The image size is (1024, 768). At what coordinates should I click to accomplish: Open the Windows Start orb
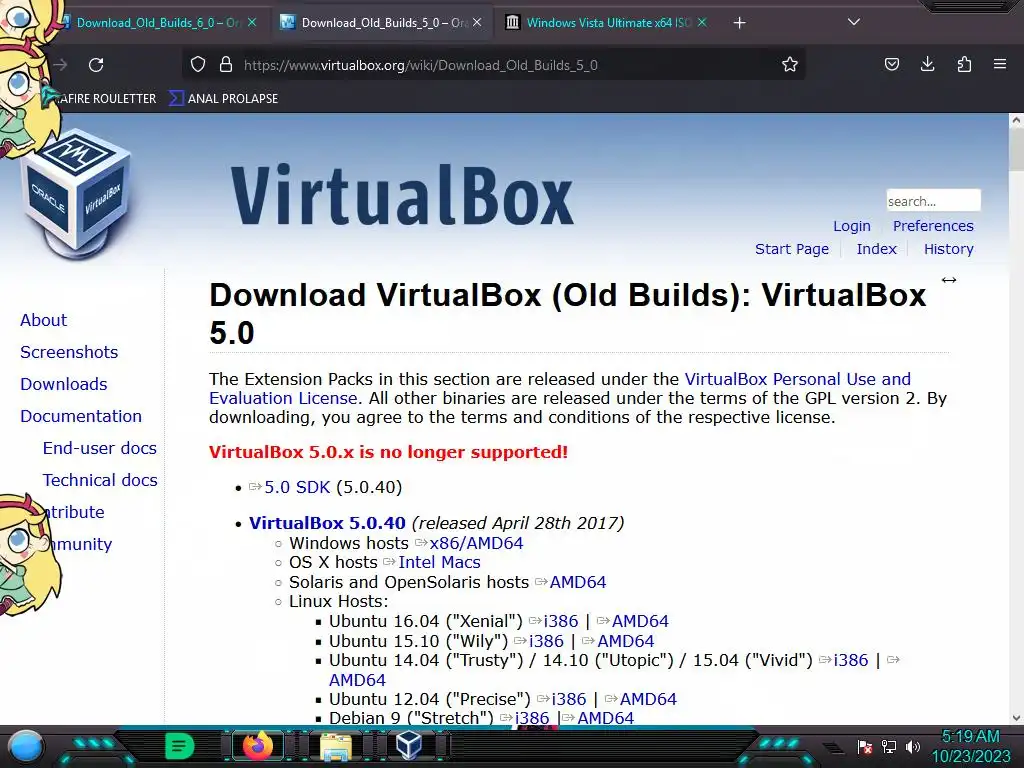click(x=26, y=746)
